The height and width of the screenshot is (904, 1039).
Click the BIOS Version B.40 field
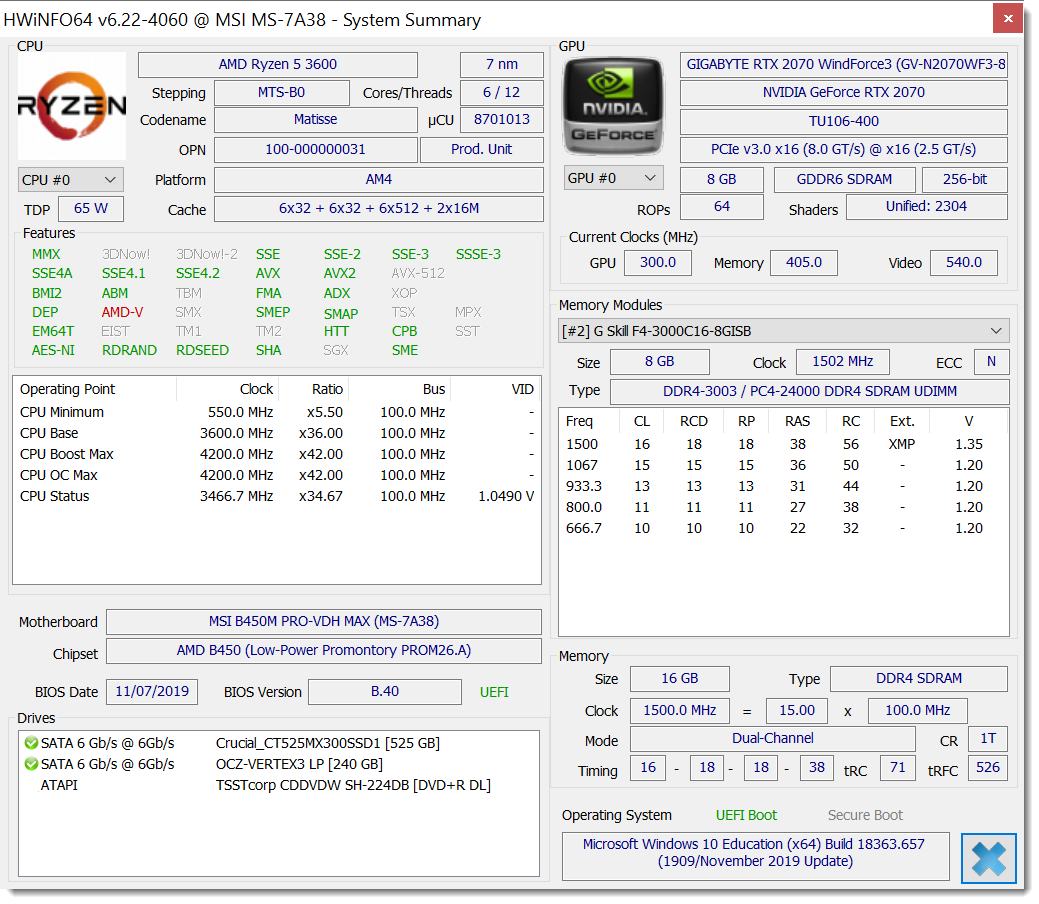tap(385, 692)
